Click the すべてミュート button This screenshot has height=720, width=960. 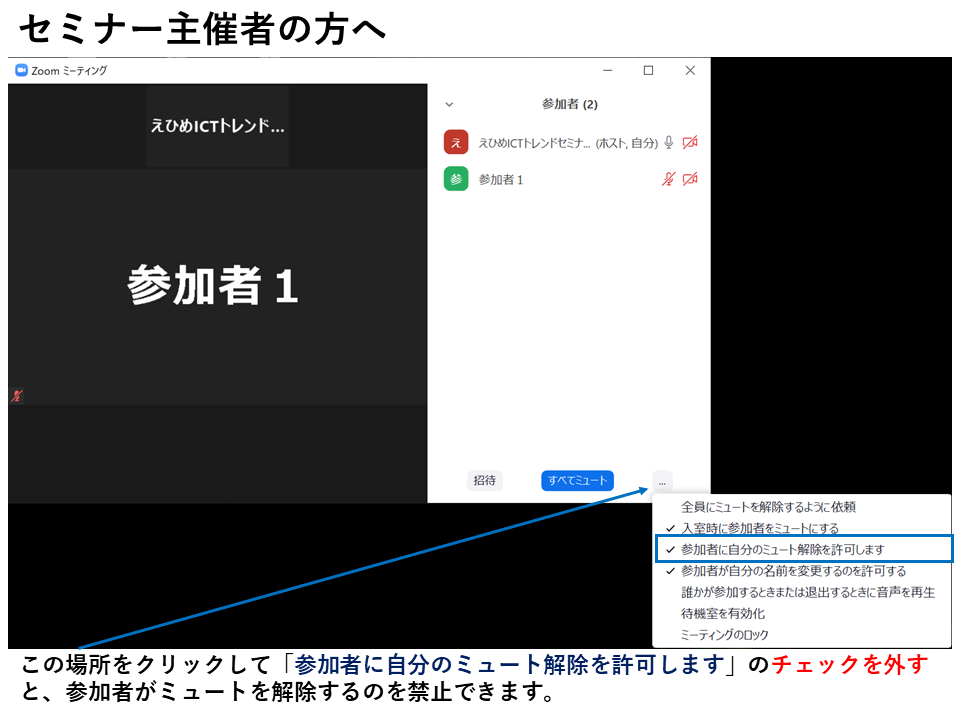pyautogui.click(x=577, y=481)
